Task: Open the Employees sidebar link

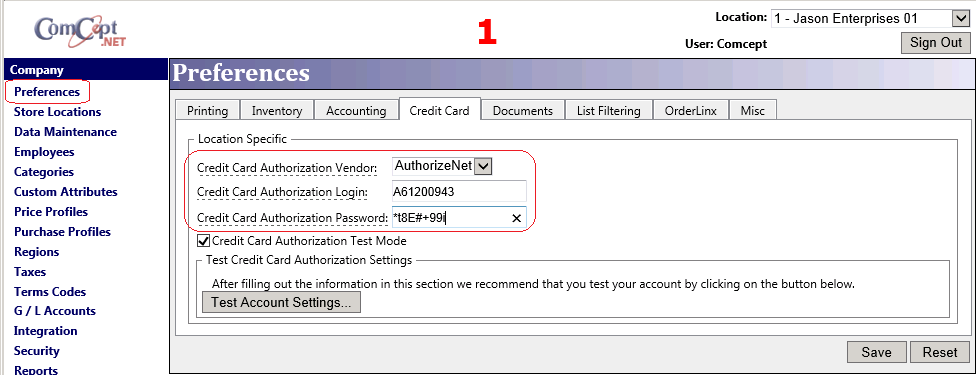Action: (x=44, y=152)
